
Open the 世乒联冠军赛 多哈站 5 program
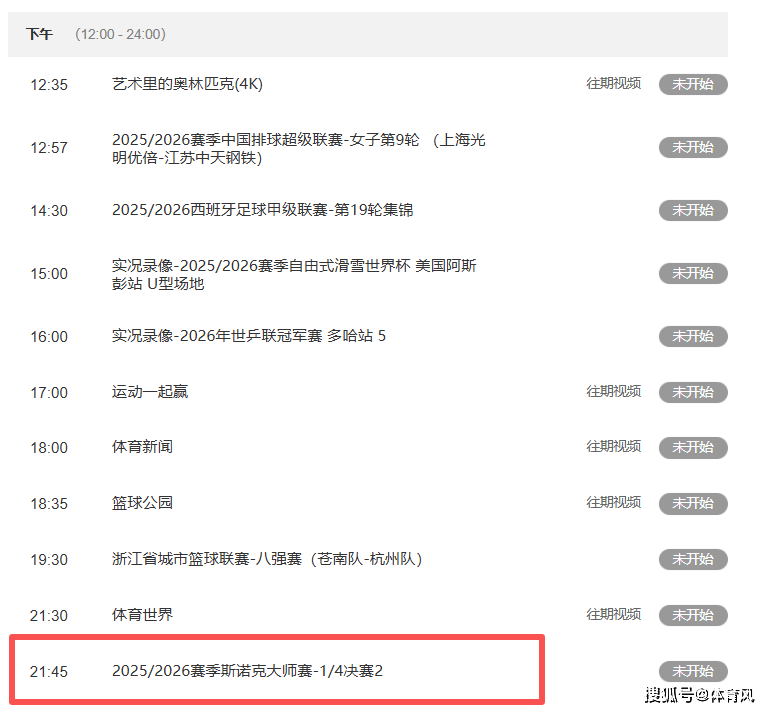(248, 336)
